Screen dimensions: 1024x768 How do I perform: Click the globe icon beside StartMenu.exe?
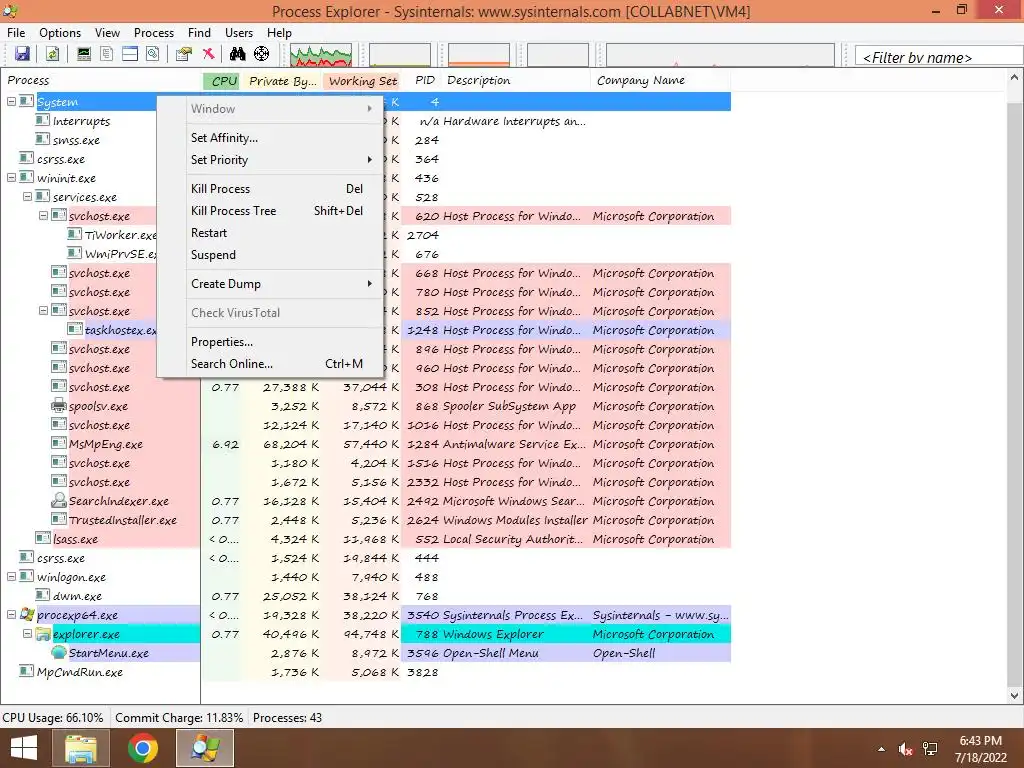click(59, 652)
